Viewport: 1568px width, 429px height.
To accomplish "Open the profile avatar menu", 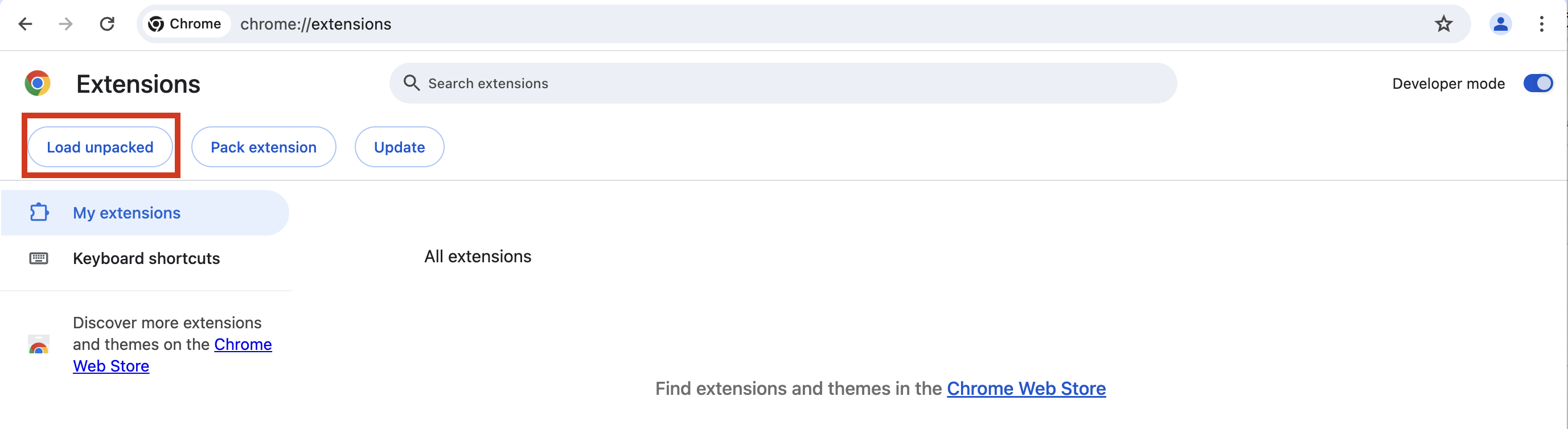I will [x=1500, y=24].
